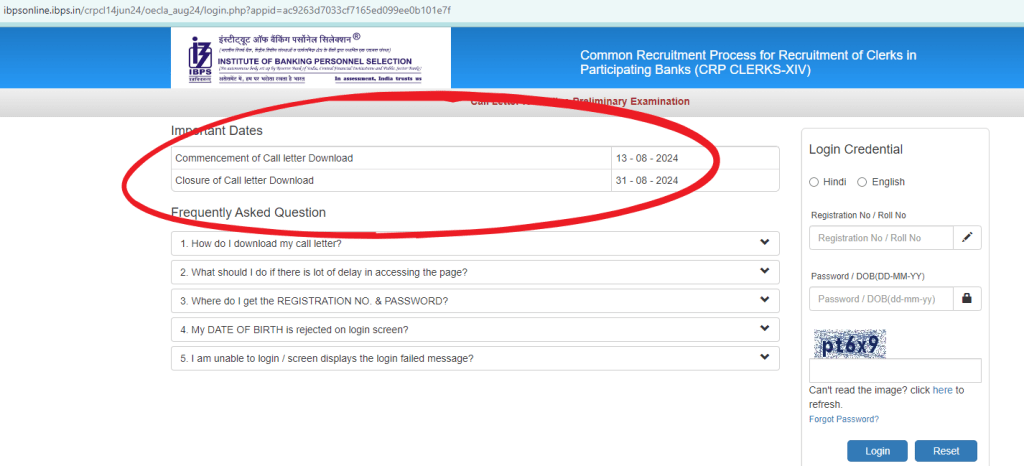Click the "Preliminary Examination" banner text
1024x466 pixels.
point(631,101)
